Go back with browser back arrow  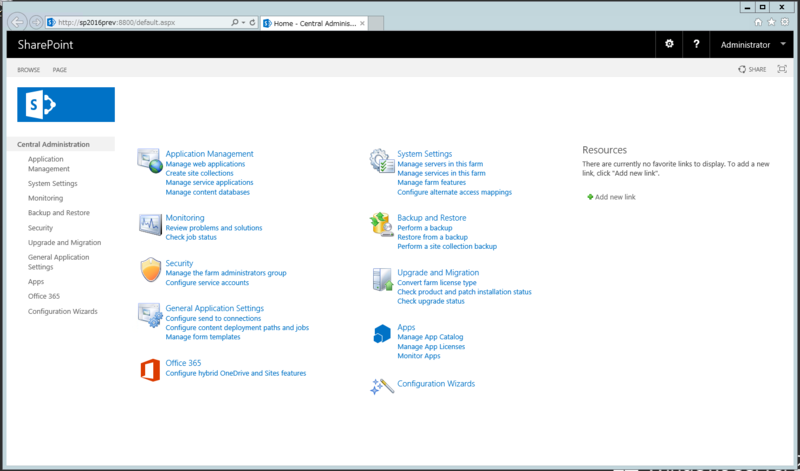point(17,22)
